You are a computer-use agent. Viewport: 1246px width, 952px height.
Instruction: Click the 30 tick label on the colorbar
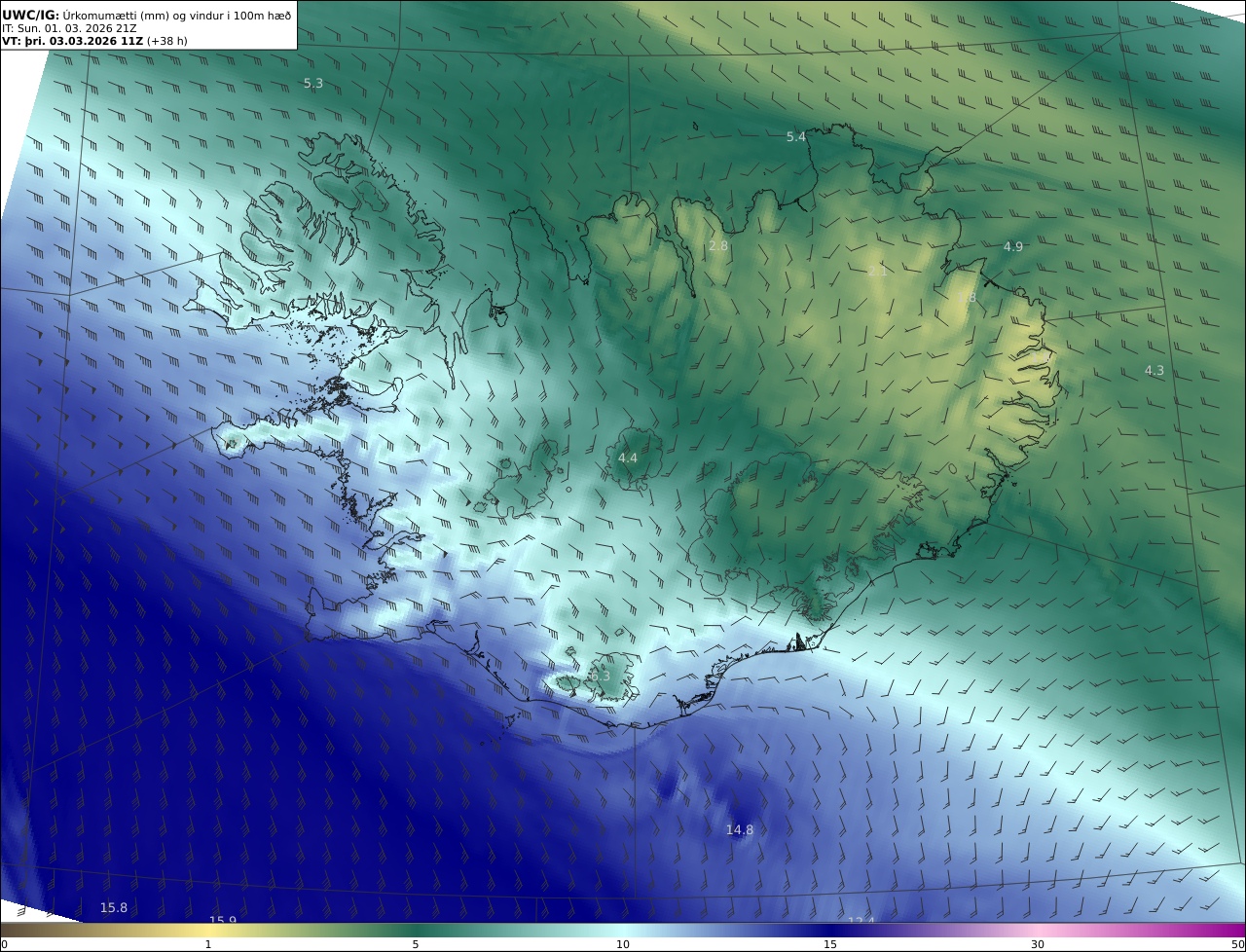pyautogui.click(x=1038, y=944)
